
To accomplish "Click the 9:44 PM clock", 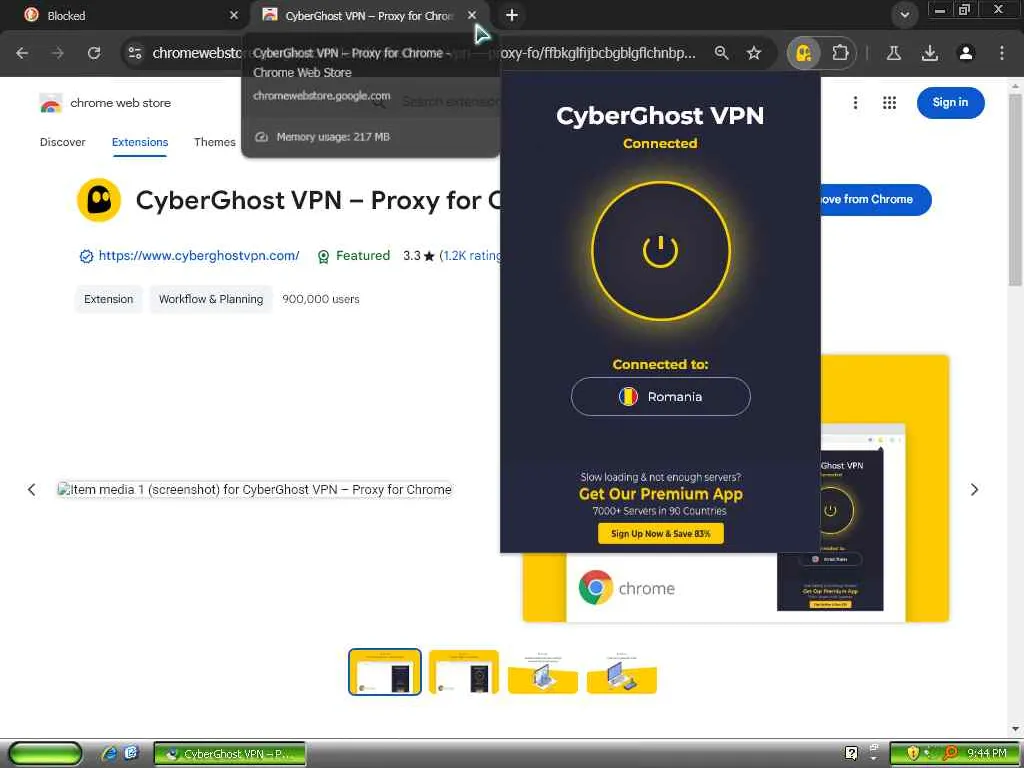I will (987, 754).
